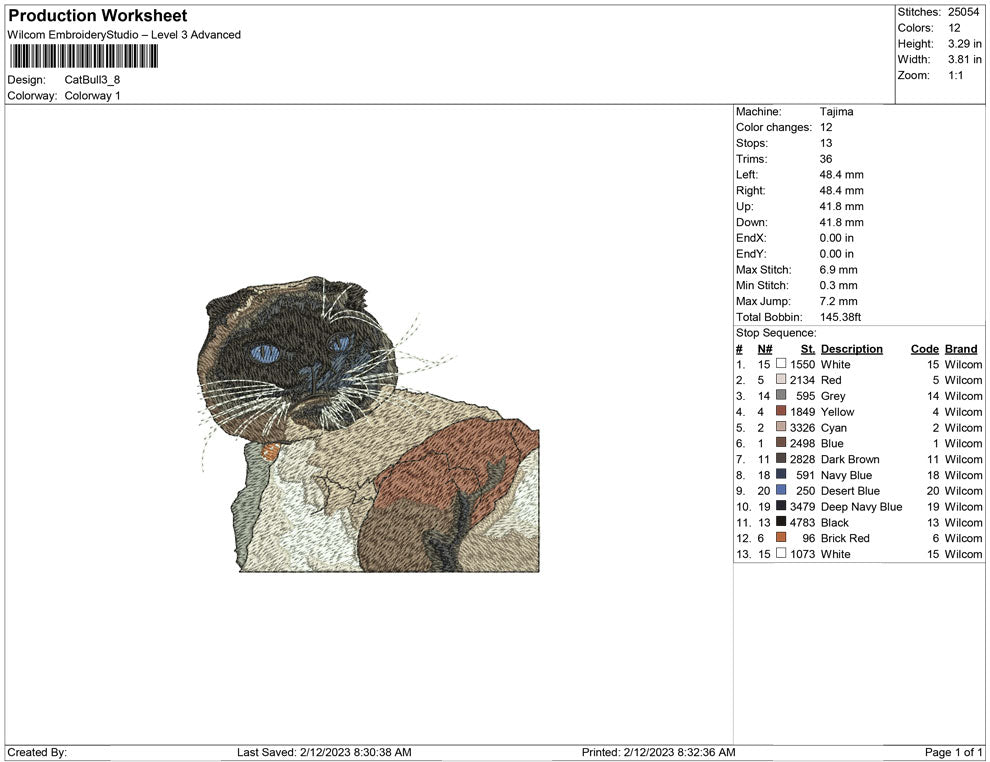Click the N# column header
Viewport: 990px width, 762px height.
765,349
